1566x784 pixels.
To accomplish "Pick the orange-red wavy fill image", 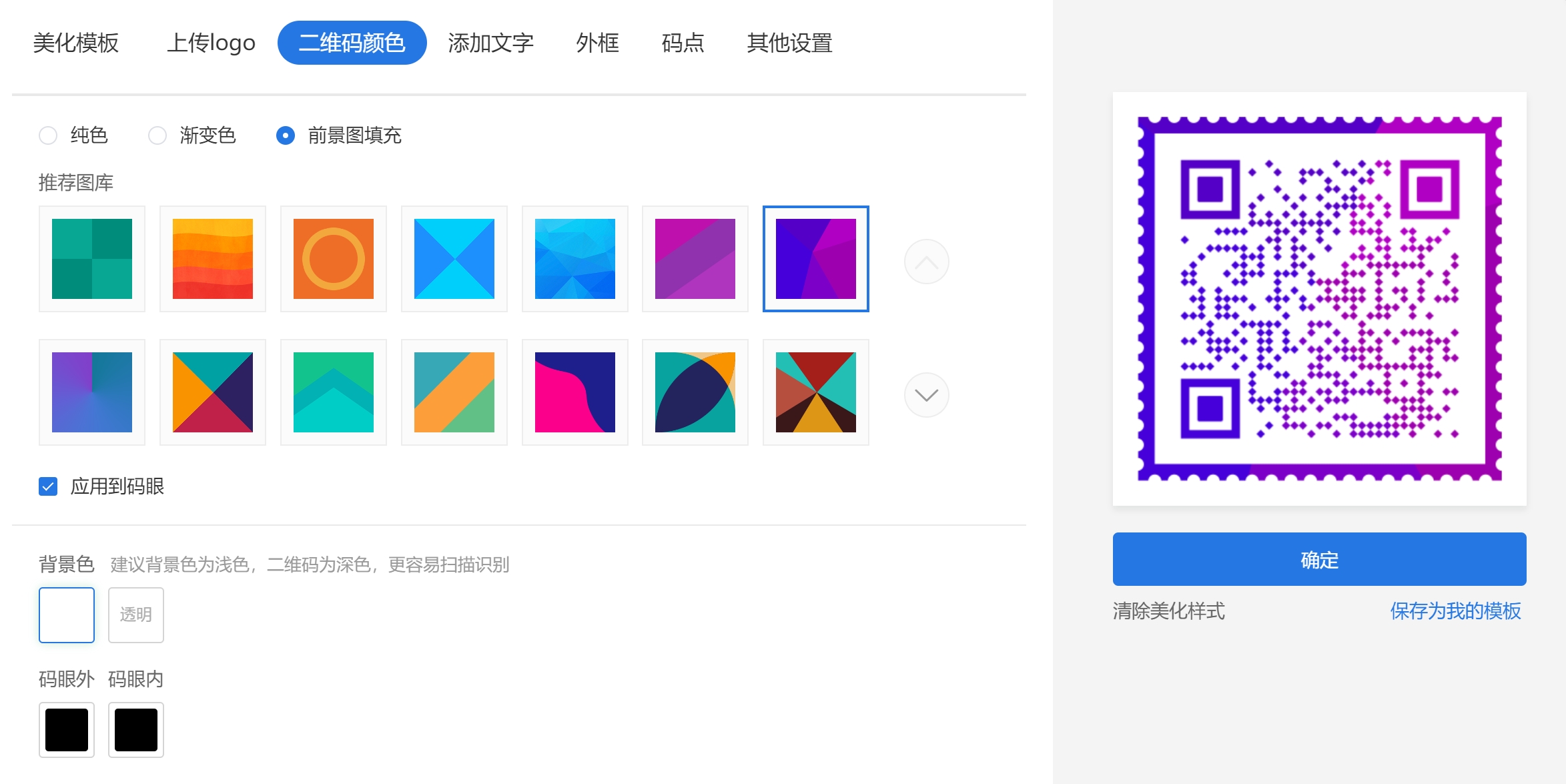I will point(213,259).
